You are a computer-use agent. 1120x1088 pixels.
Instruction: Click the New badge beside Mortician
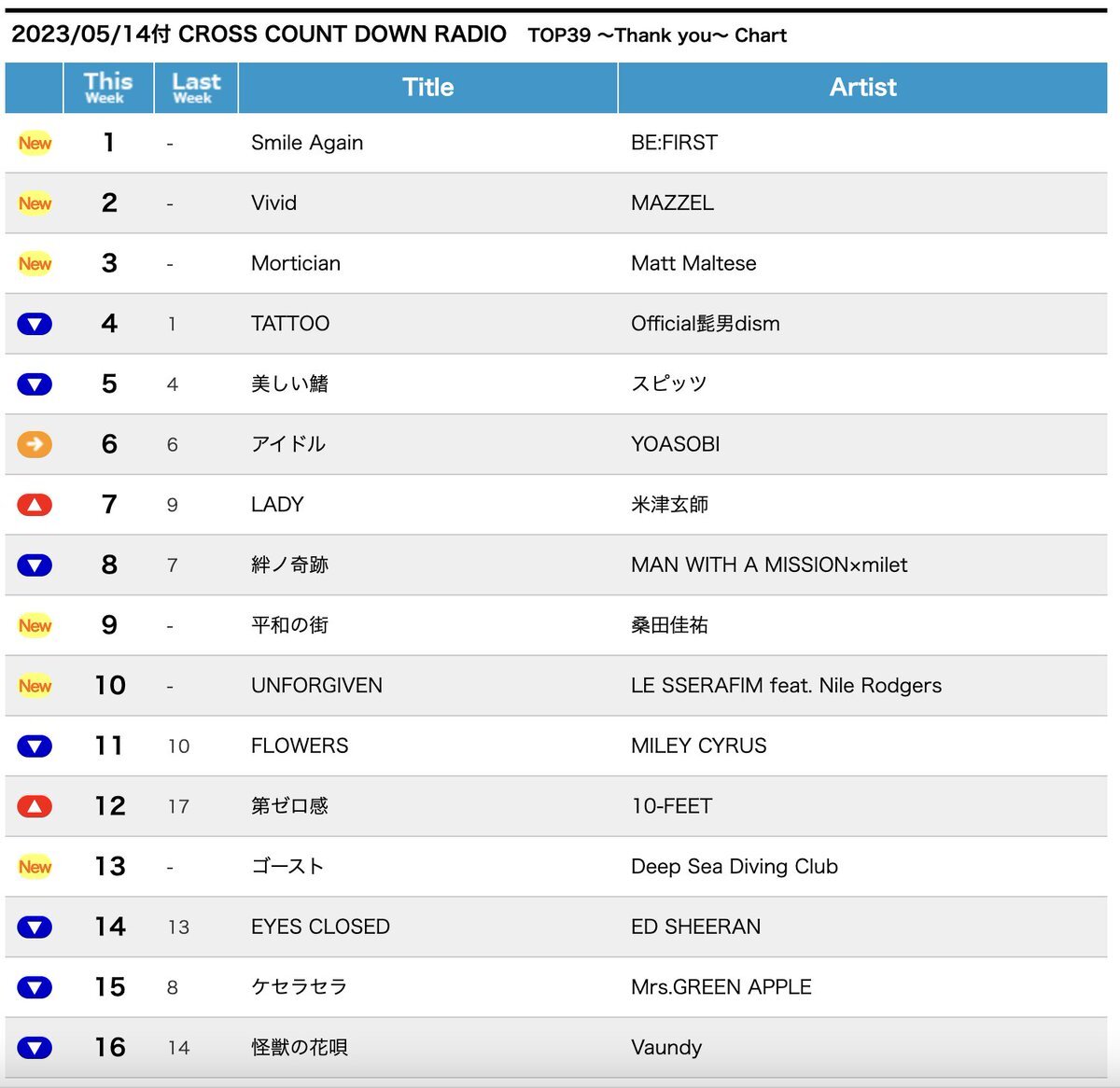click(35, 263)
